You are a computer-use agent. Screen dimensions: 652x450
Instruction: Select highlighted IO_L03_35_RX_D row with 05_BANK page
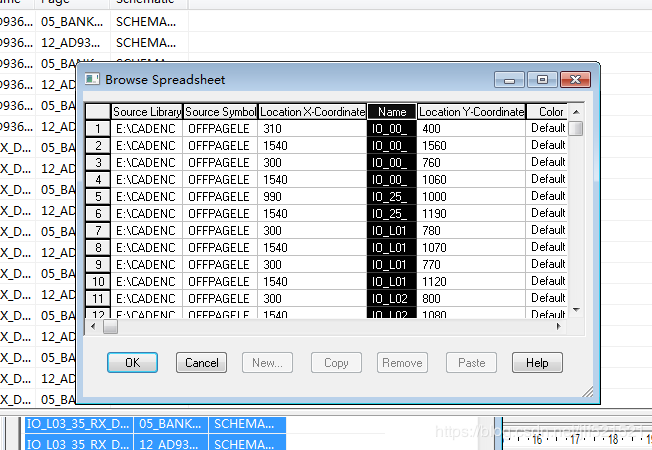pyautogui.click(x=156, y=424)
